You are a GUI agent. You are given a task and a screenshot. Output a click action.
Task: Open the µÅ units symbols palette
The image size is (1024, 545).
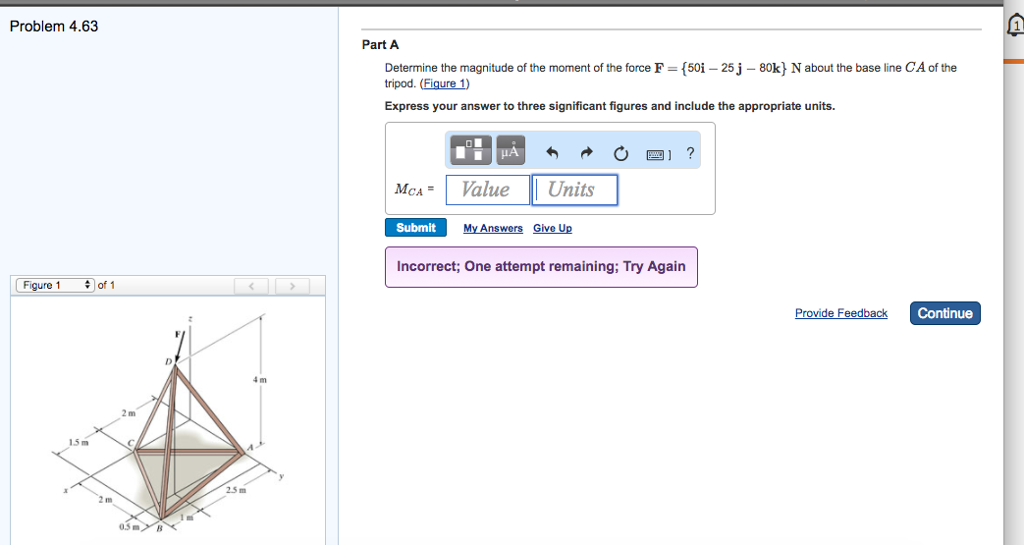(x=510, y=150)
